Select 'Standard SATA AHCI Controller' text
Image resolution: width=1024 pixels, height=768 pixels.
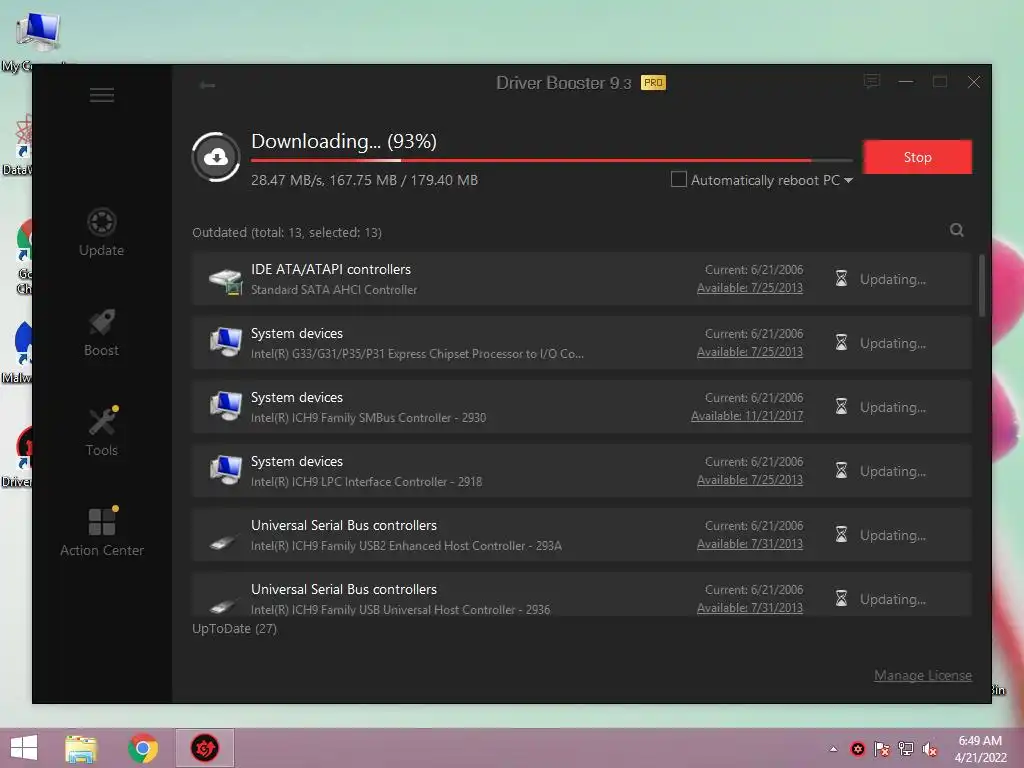coord(334,290)
